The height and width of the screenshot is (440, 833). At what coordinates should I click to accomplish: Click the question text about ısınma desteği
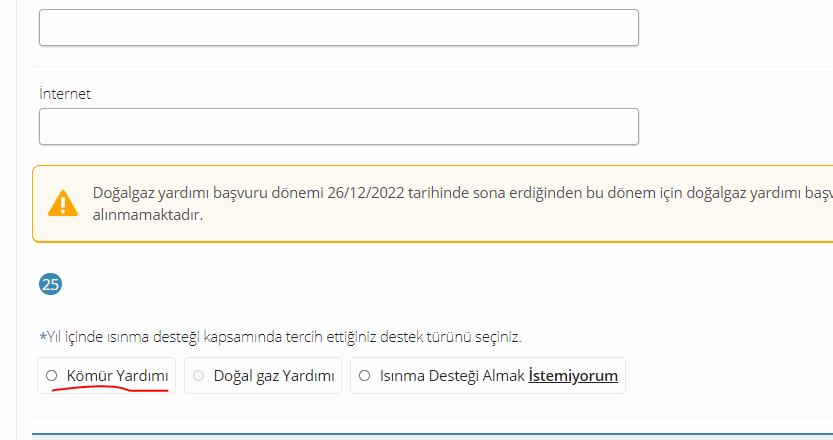click(280, 337)
